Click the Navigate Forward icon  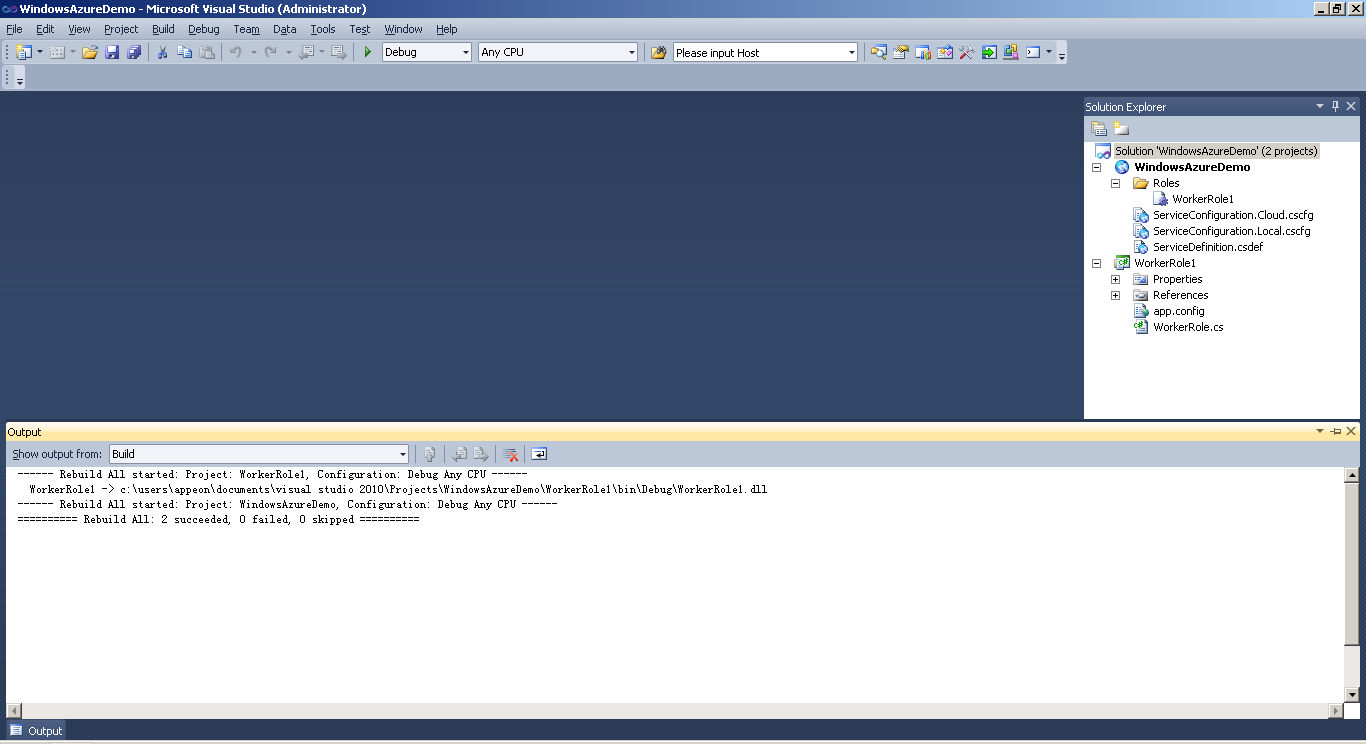tap(339, 52)
